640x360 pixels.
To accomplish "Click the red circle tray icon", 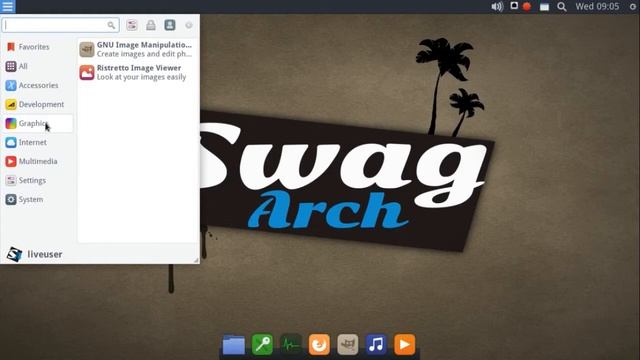I will [527, 7].
